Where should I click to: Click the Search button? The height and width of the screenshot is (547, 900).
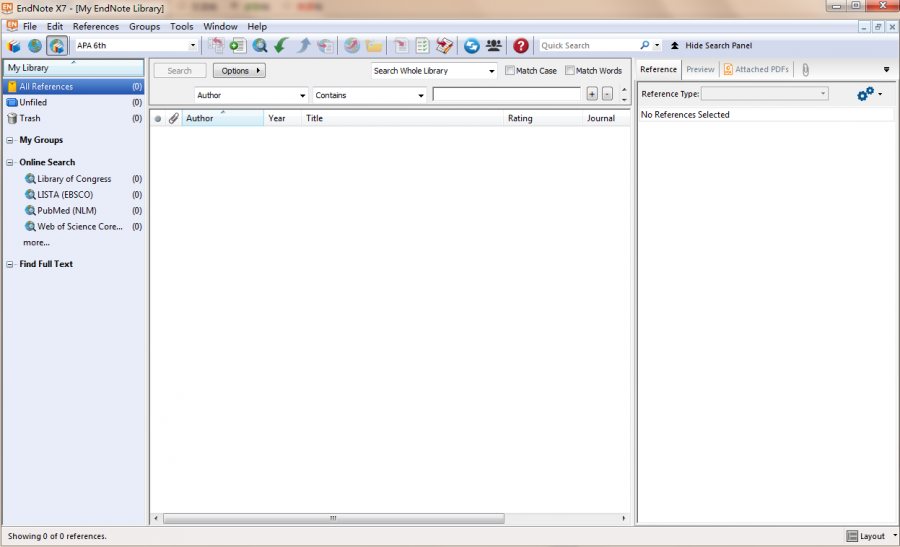[180, 71]
